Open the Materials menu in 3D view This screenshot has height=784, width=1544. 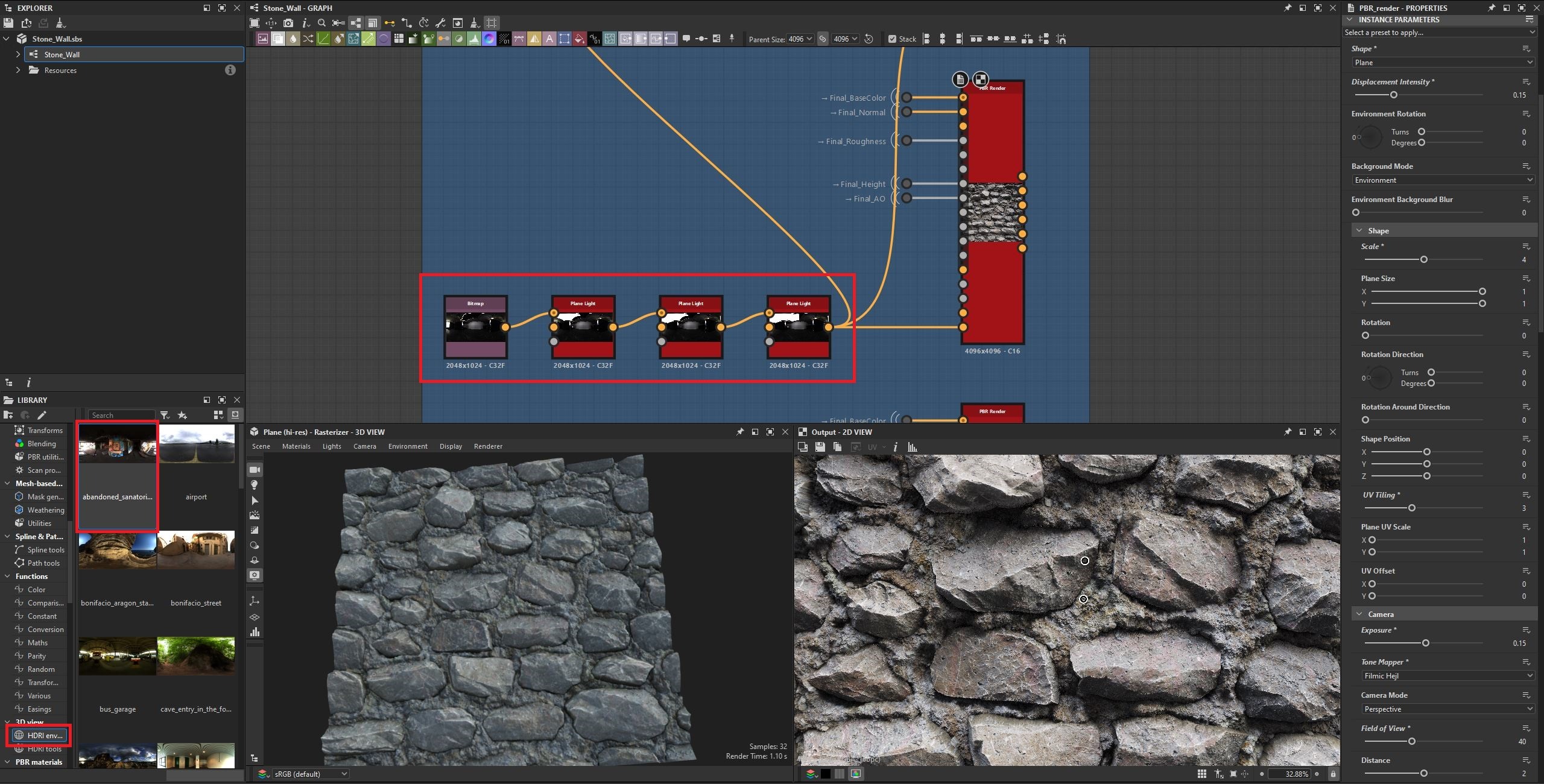296,446
